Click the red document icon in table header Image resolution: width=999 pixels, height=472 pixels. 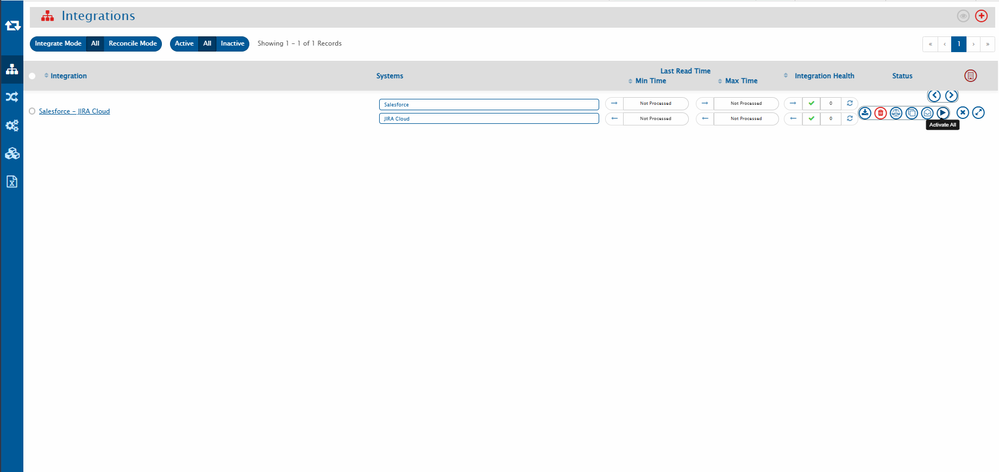[970, 76]
